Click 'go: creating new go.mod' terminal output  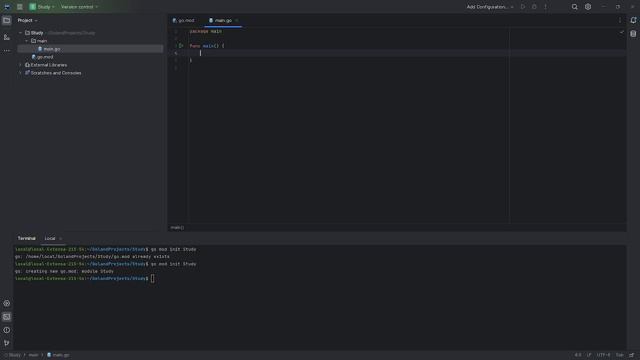pyautogui.click(x=64, y=271)
